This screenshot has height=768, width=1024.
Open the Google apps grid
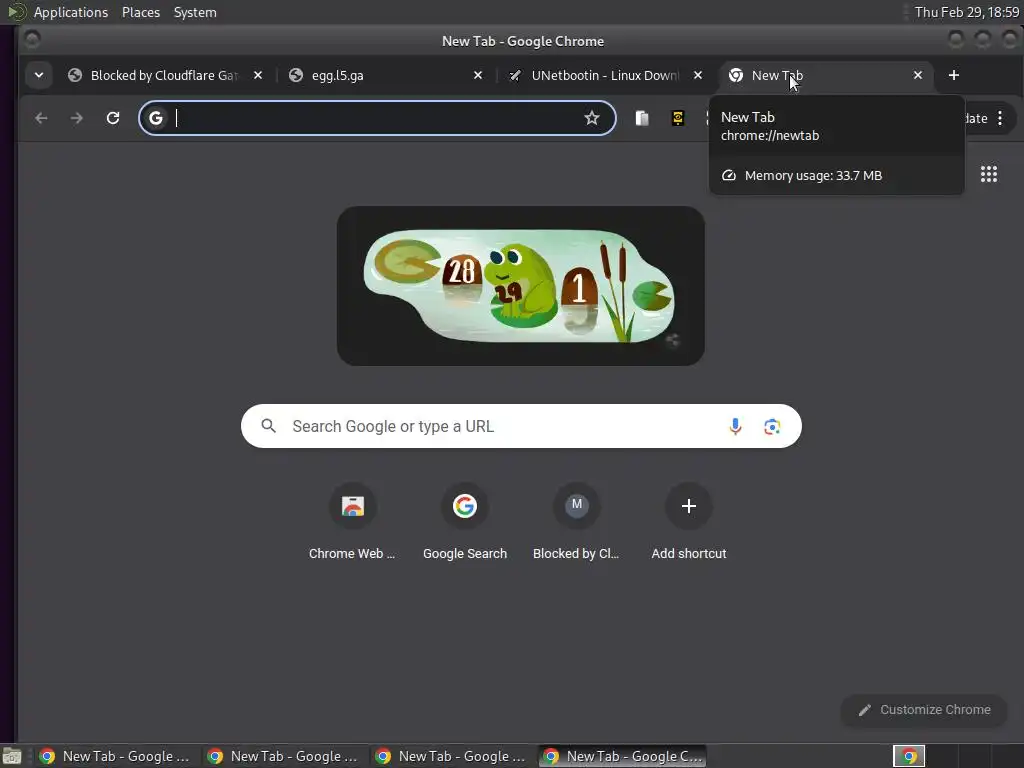click(989, 174)
